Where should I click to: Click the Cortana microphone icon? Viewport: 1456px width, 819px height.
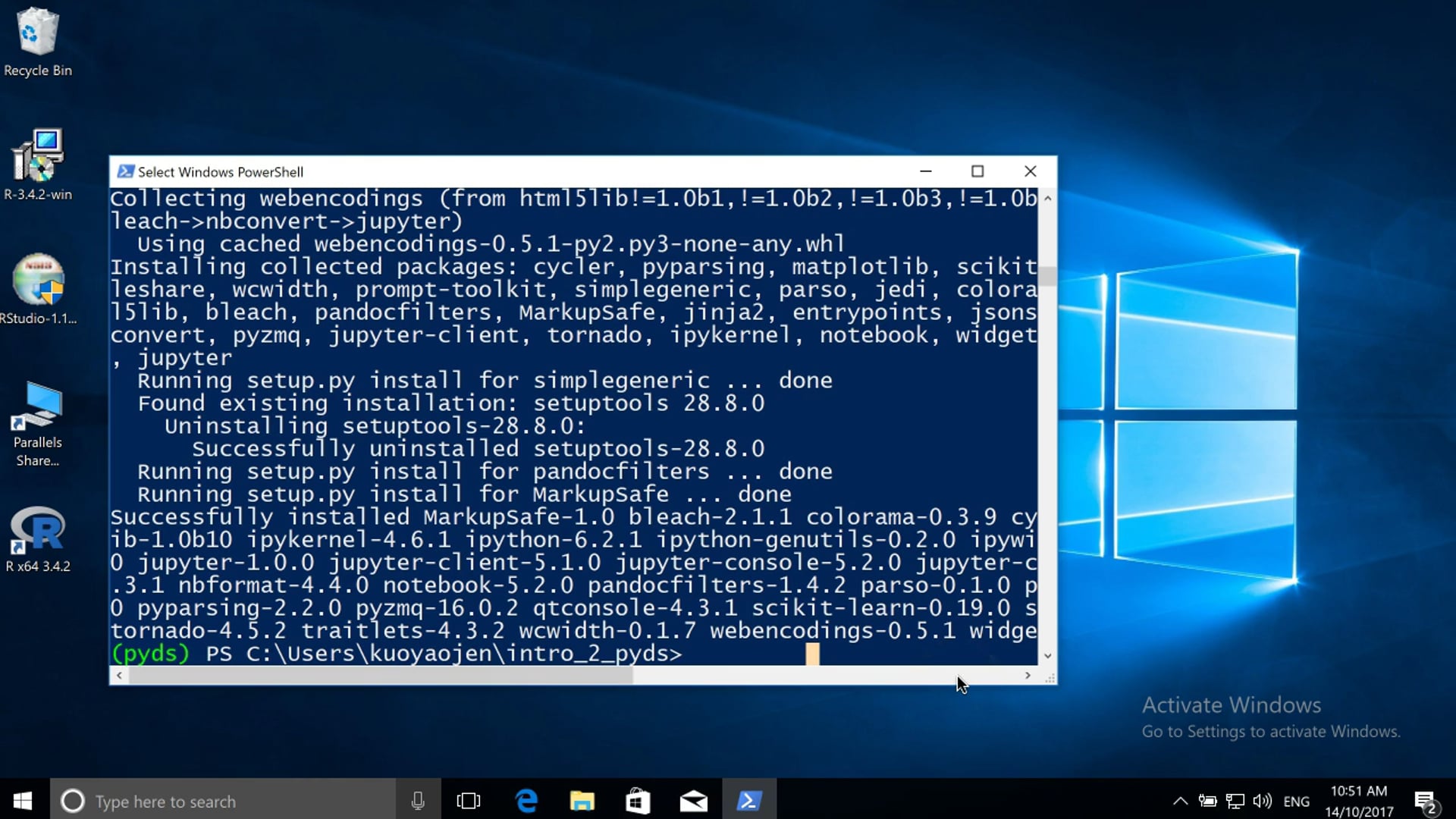pos(418,801)
